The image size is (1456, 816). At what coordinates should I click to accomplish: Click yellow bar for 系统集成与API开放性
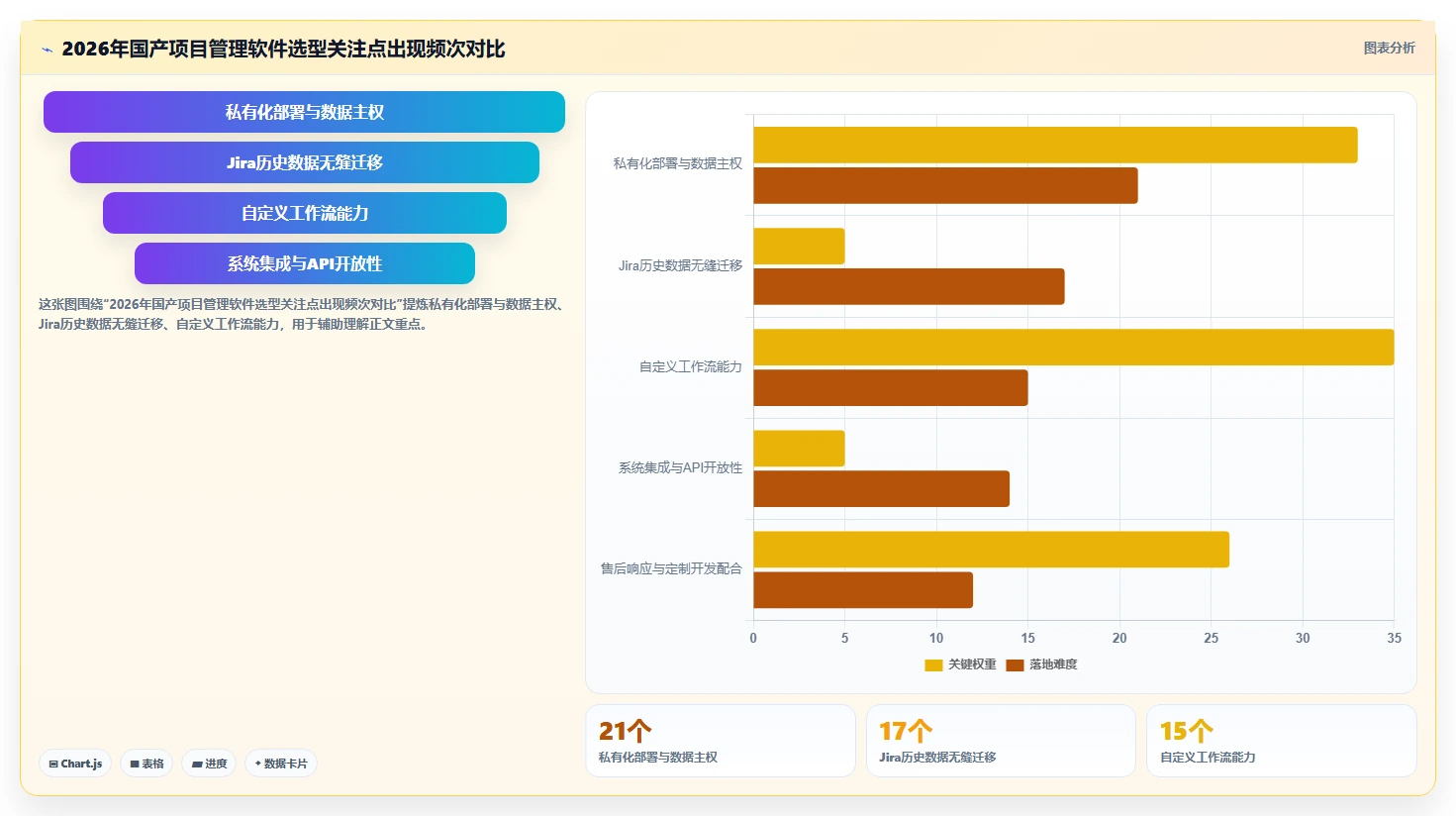coord(799,449)
